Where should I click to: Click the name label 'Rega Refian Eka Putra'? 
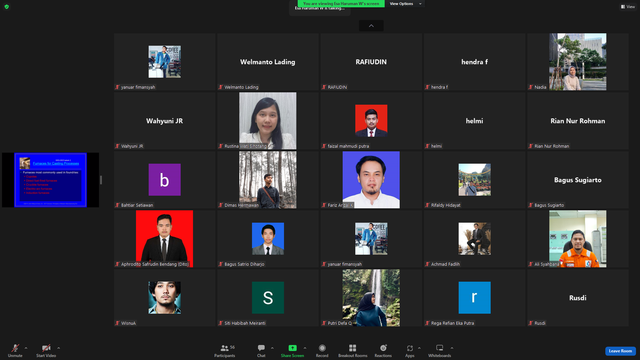point(452,323)
